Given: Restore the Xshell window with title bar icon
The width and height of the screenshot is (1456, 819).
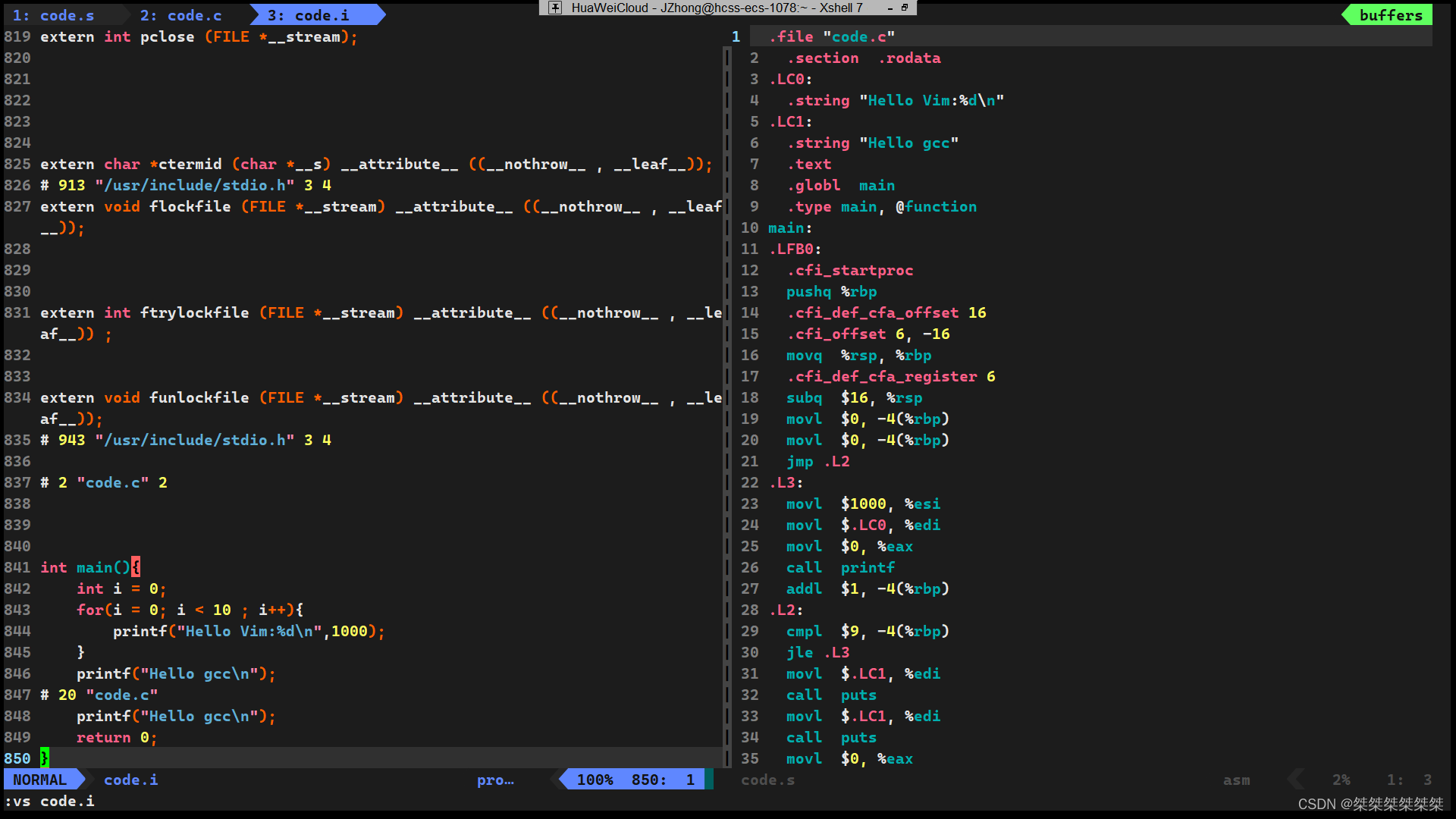Looking at the screenshot, I should (905, 8).
